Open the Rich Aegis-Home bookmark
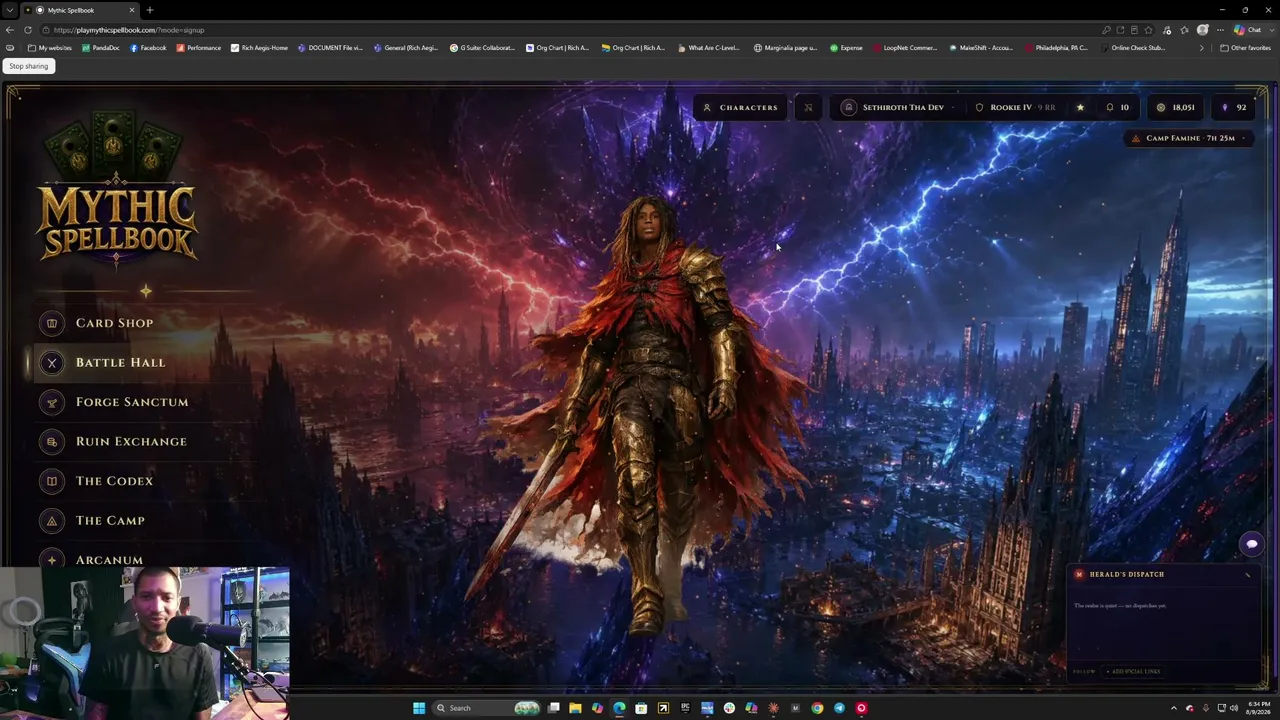 [x=259, y=48]
